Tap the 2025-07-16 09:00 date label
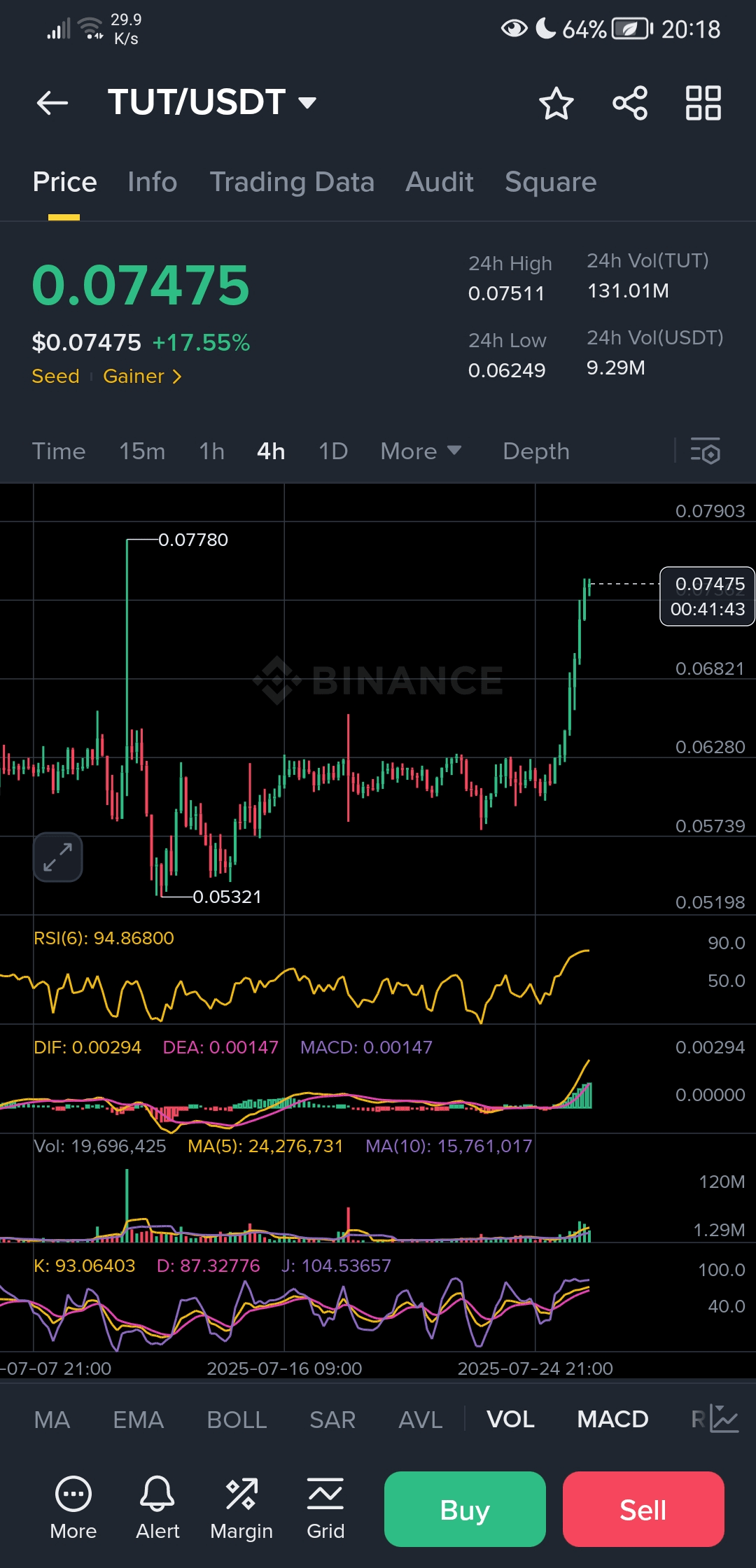The width and height of the screenshot is (756, 1568). (284, 1368)
